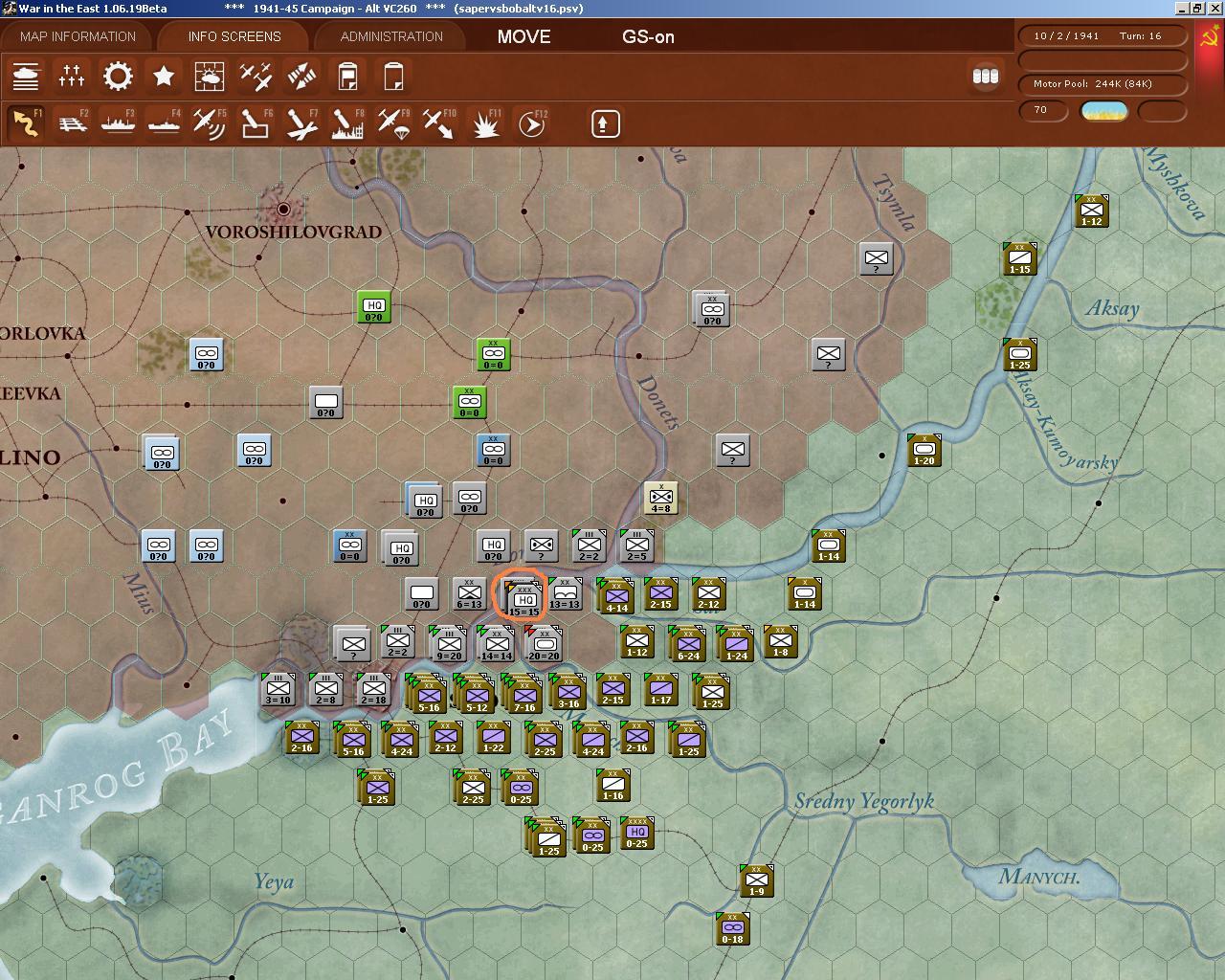Select the Soviet 3-16 unit counter
The image size is (1225, 980).
569,691
